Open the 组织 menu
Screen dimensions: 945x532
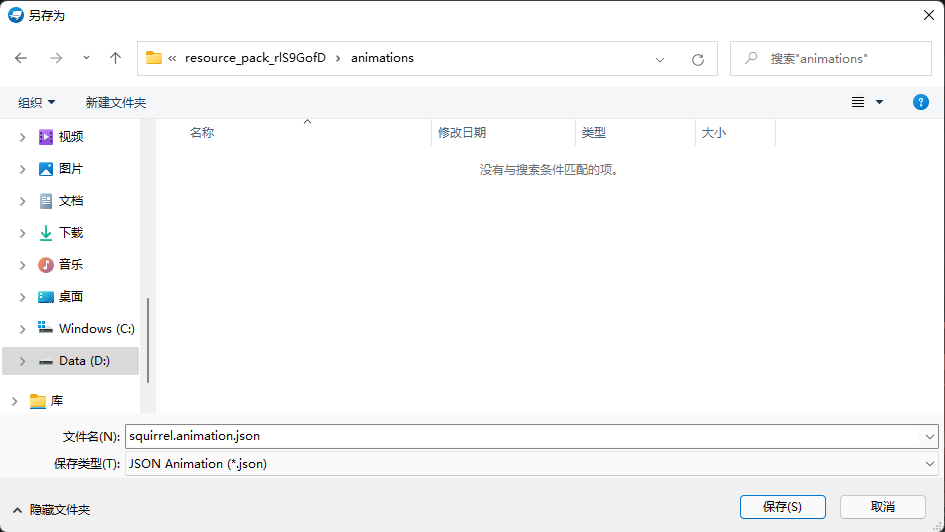[36, 102]
